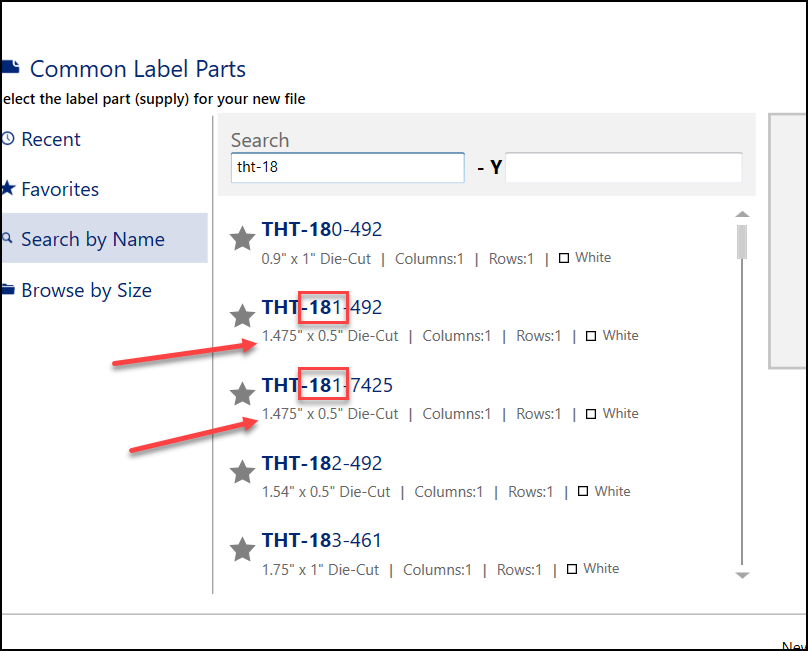Screen dimensions: 808x651
Task: Click the Recent clock icon
Action: 8,139
